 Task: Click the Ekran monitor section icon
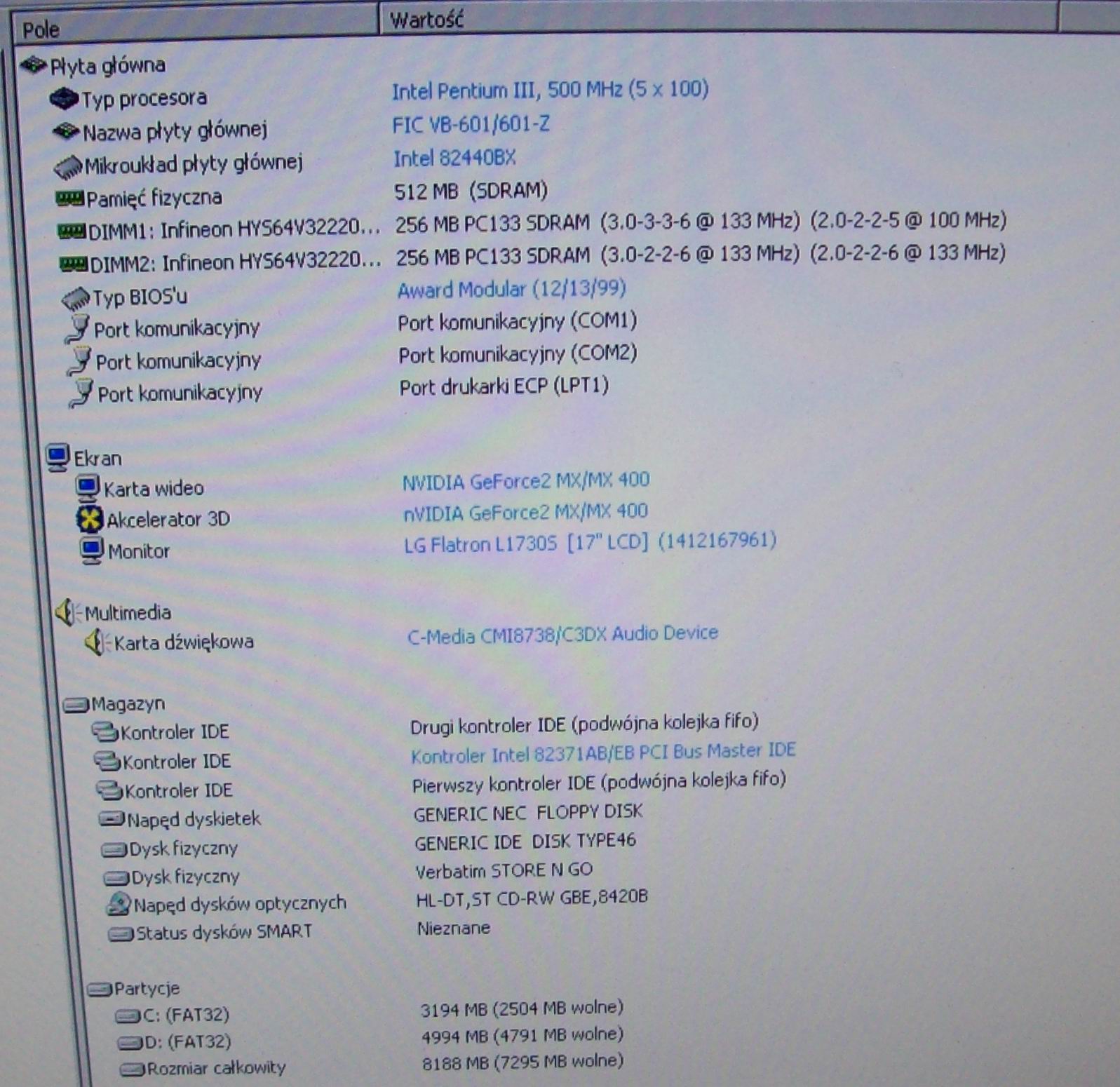(x=58, y=458)
